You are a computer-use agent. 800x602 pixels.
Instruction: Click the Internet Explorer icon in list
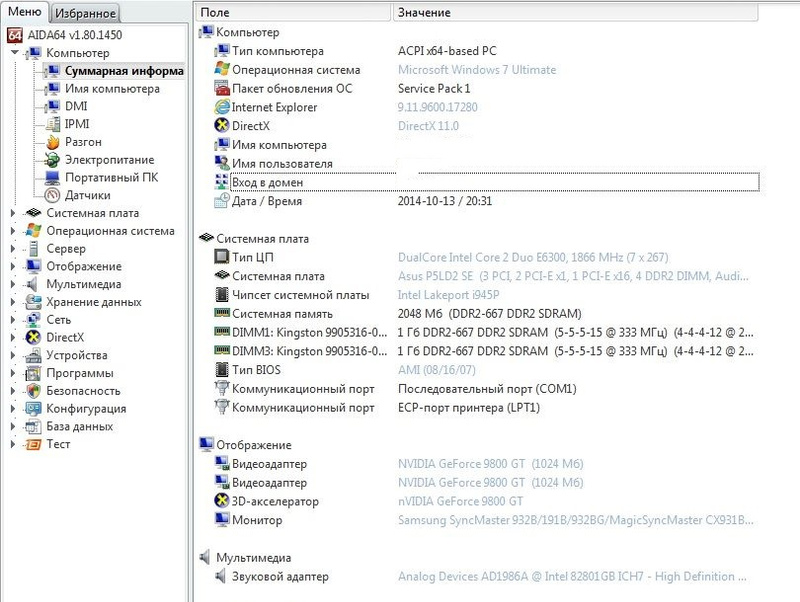(x=222, y=108)
